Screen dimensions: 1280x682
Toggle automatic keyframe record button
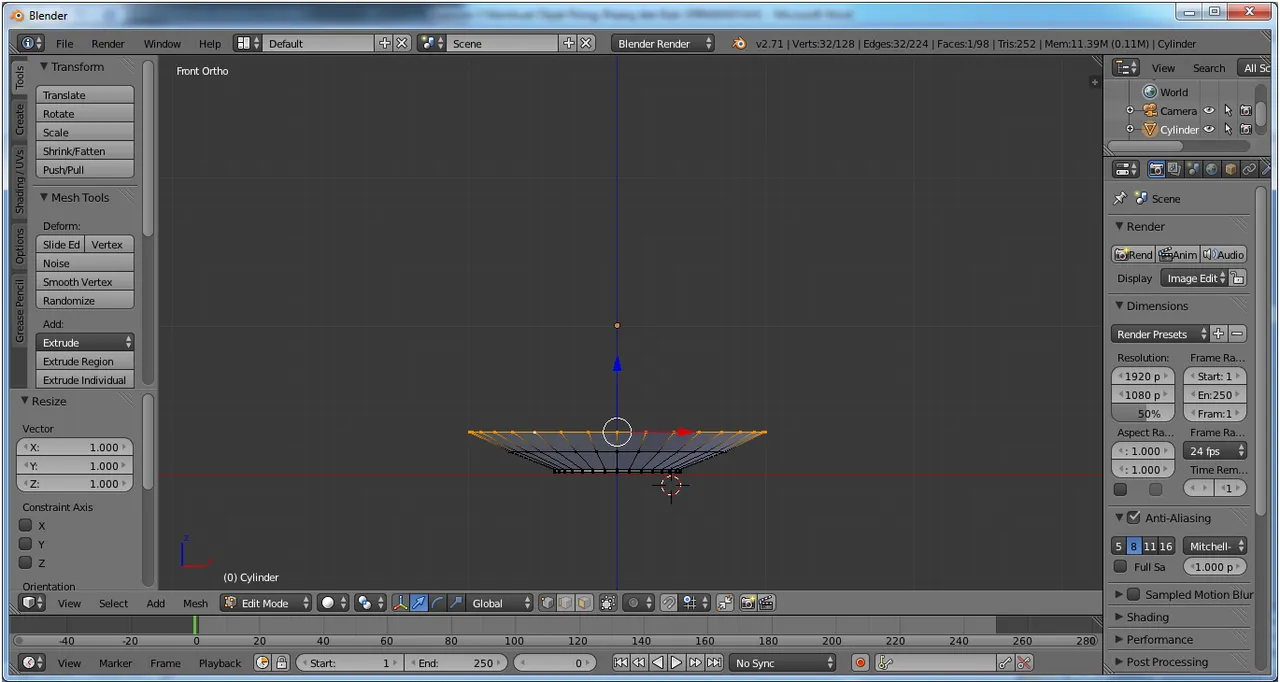860,663
